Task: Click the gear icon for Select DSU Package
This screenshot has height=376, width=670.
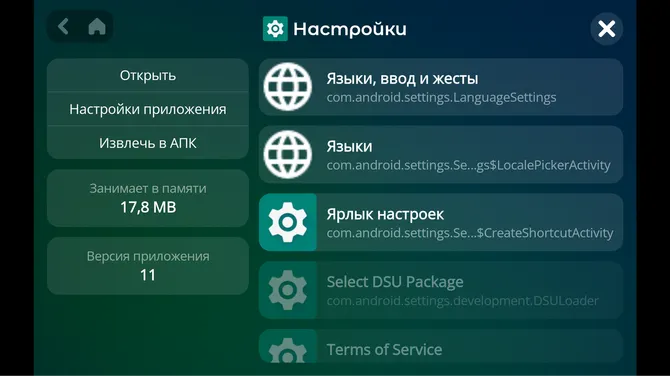Action: point(288,290)
